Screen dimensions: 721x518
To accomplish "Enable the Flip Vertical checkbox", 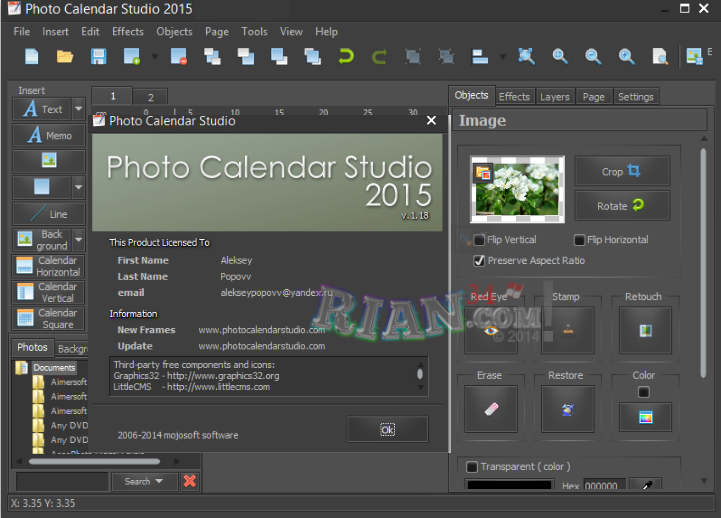I will click(x=479, y=240).
